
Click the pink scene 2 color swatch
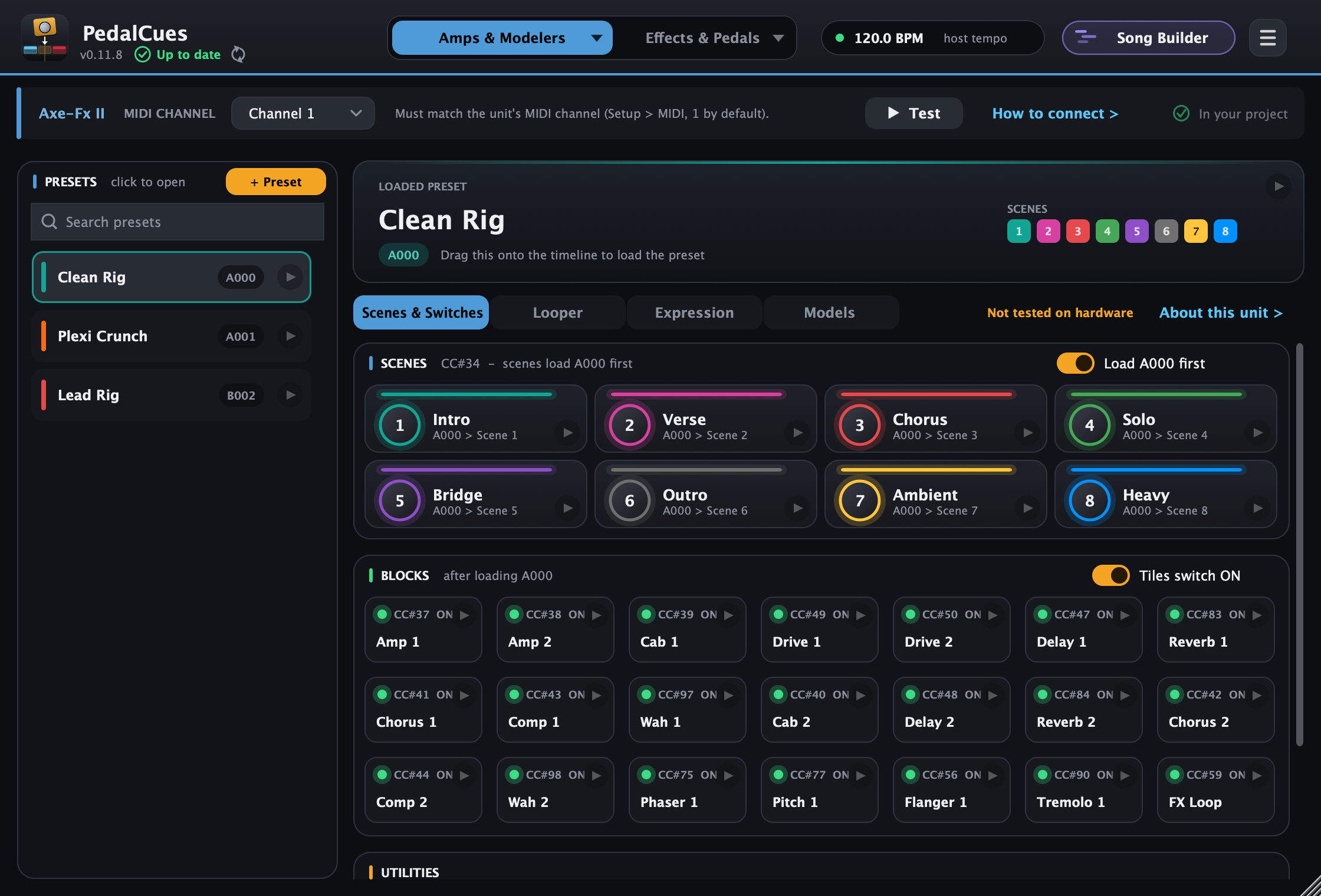[x=1049, y=231]
